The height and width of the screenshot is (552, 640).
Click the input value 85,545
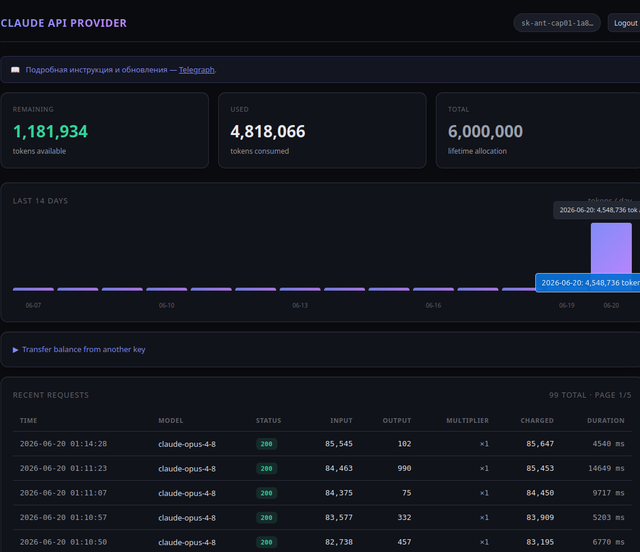coord(339,444)
